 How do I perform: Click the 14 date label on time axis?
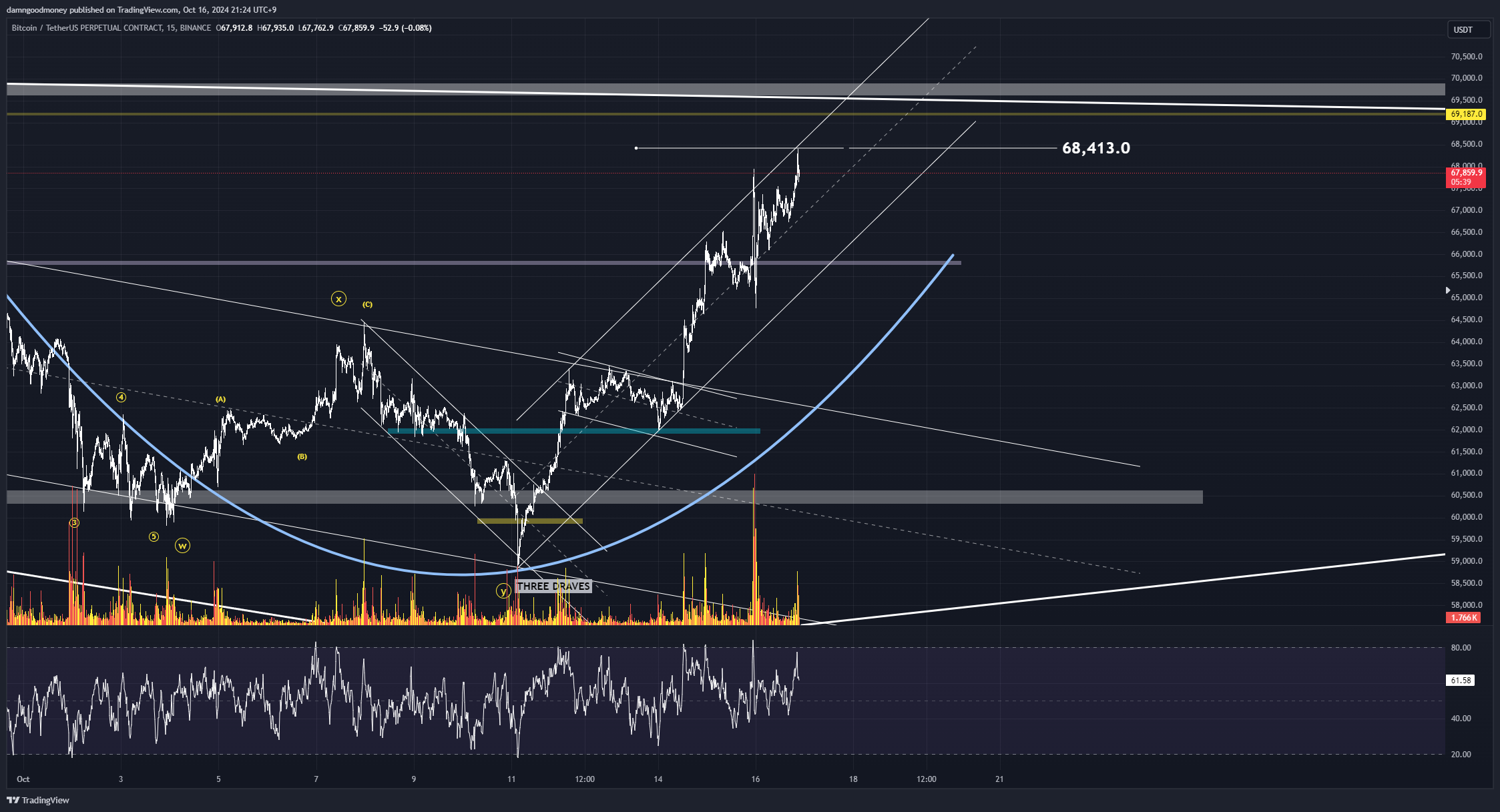point(658,779)
